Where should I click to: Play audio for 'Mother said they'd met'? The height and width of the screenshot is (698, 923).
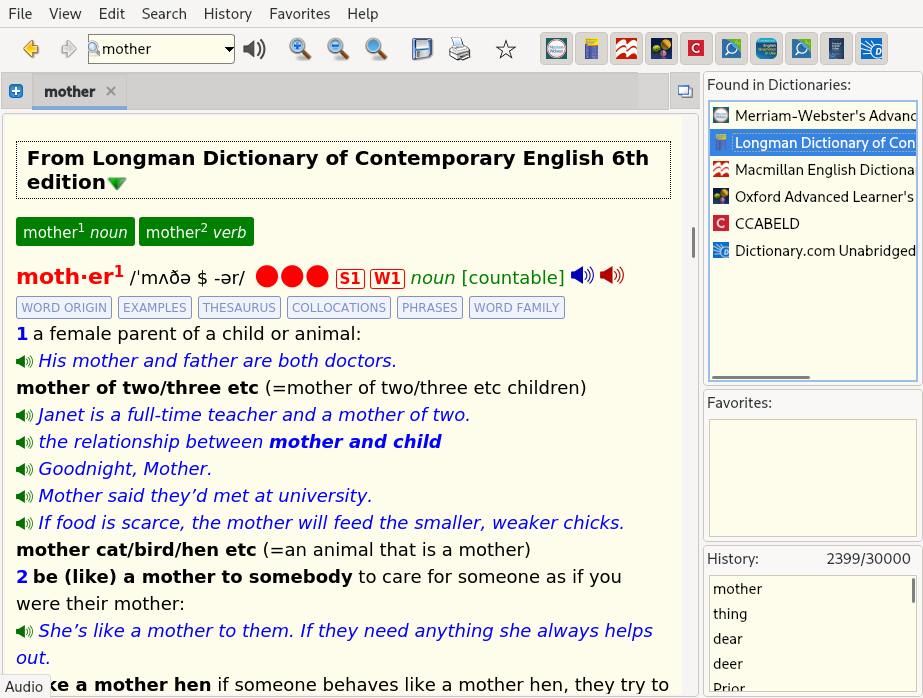pyautogui.click(x=25, y=497)
